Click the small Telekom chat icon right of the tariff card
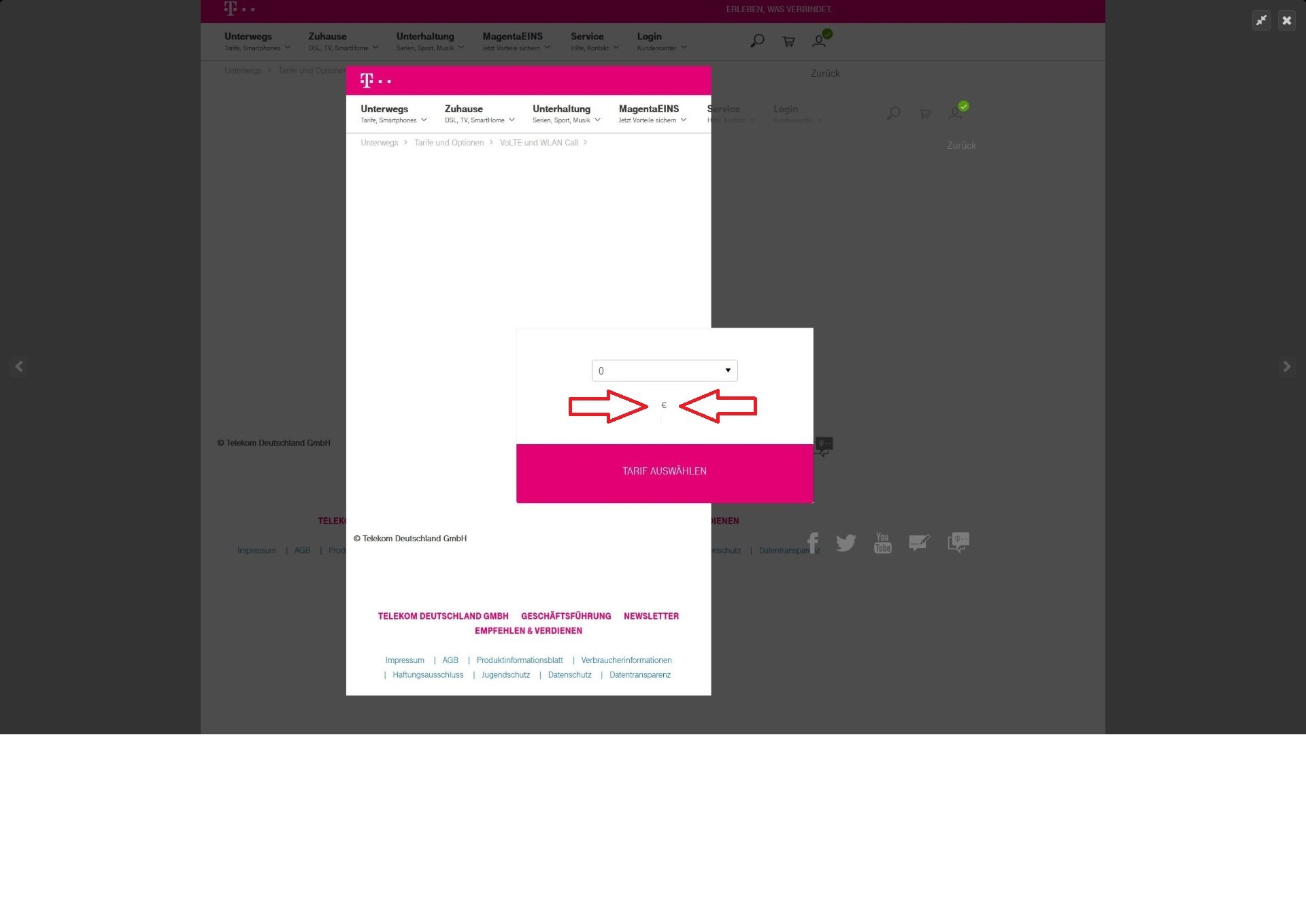 [824, 447]
